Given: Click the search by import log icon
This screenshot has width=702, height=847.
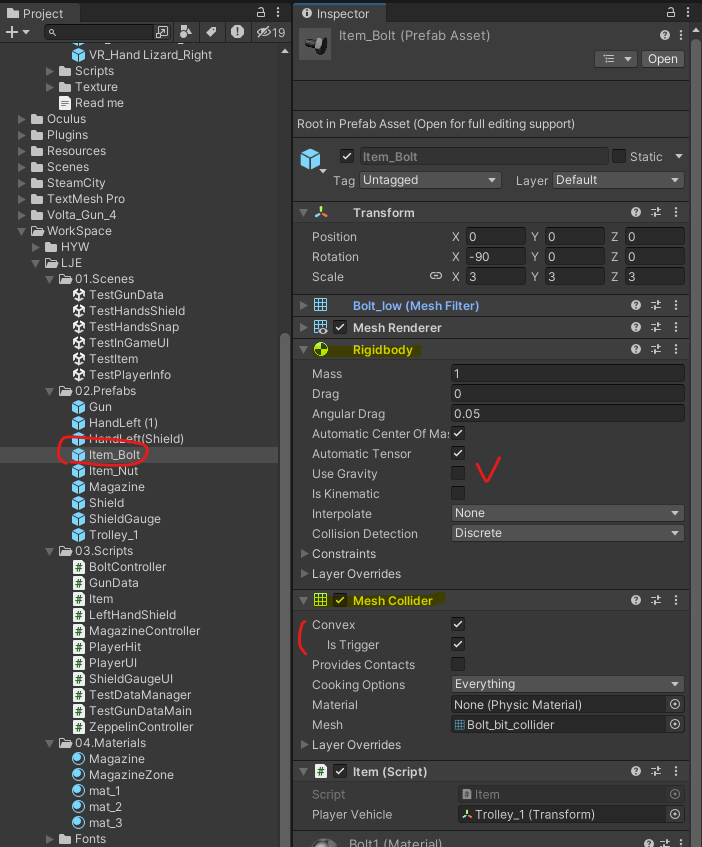Looking at the screenshot, I should coord(237,32).
